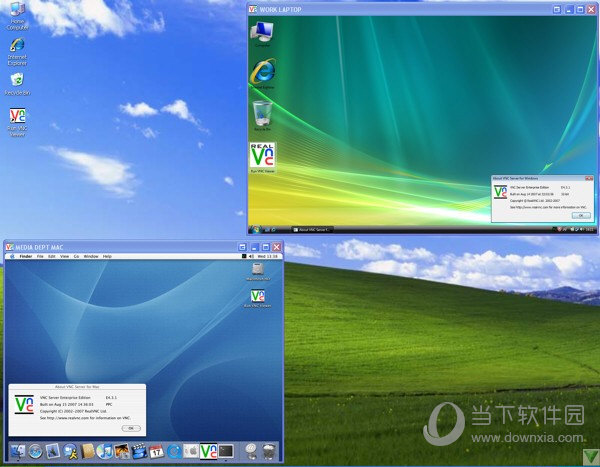
Task: Open System Preferences in Mac dock
Action: 191,452
